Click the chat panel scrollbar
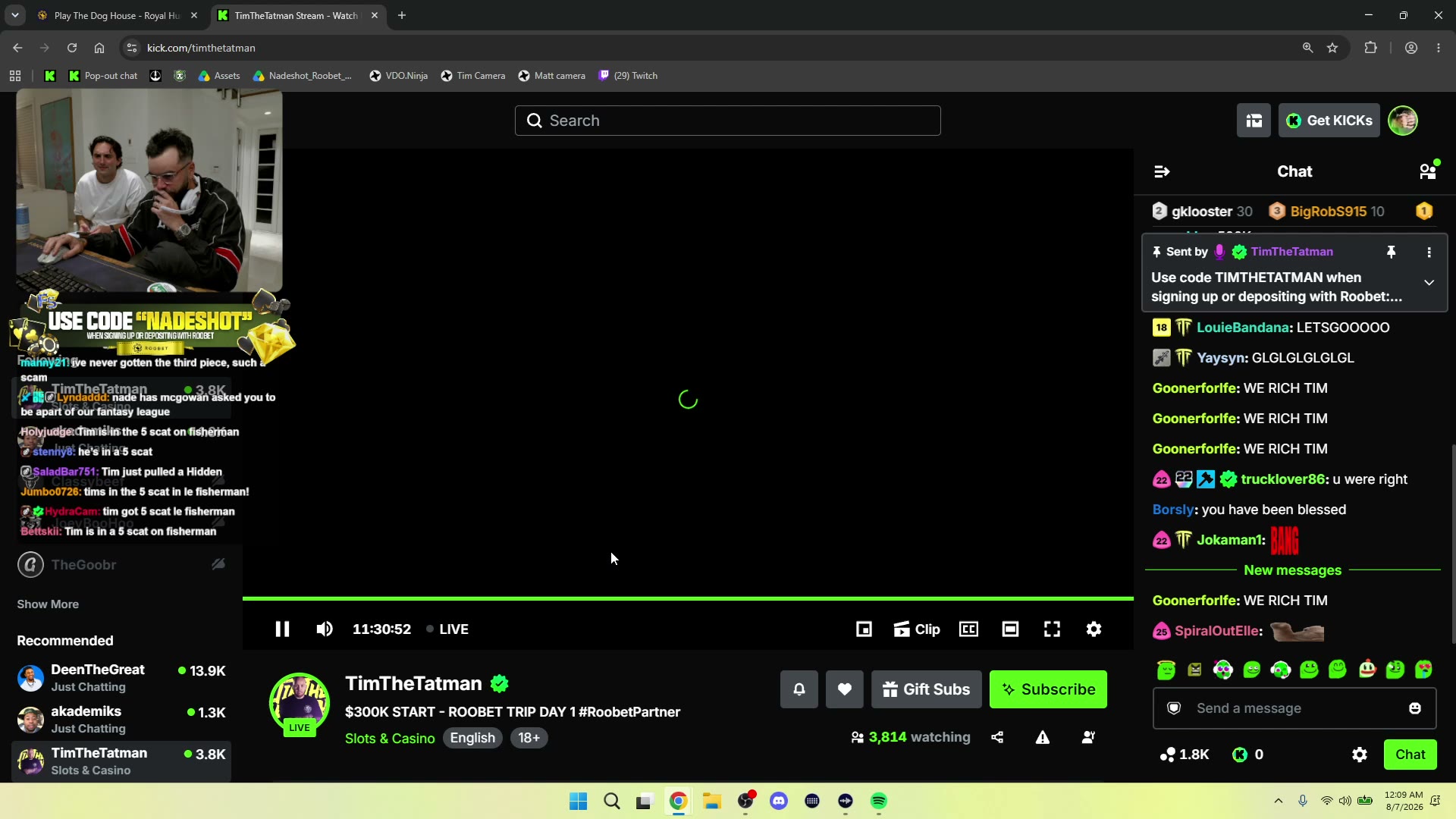Screen dimensions: 1456x819 1453,543
